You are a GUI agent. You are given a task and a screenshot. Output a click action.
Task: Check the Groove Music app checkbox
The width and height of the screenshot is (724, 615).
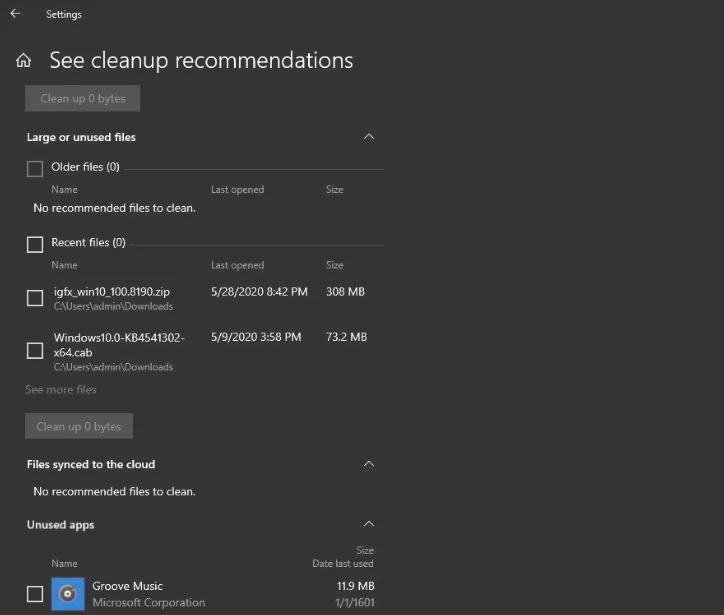(x=35, y=594)
